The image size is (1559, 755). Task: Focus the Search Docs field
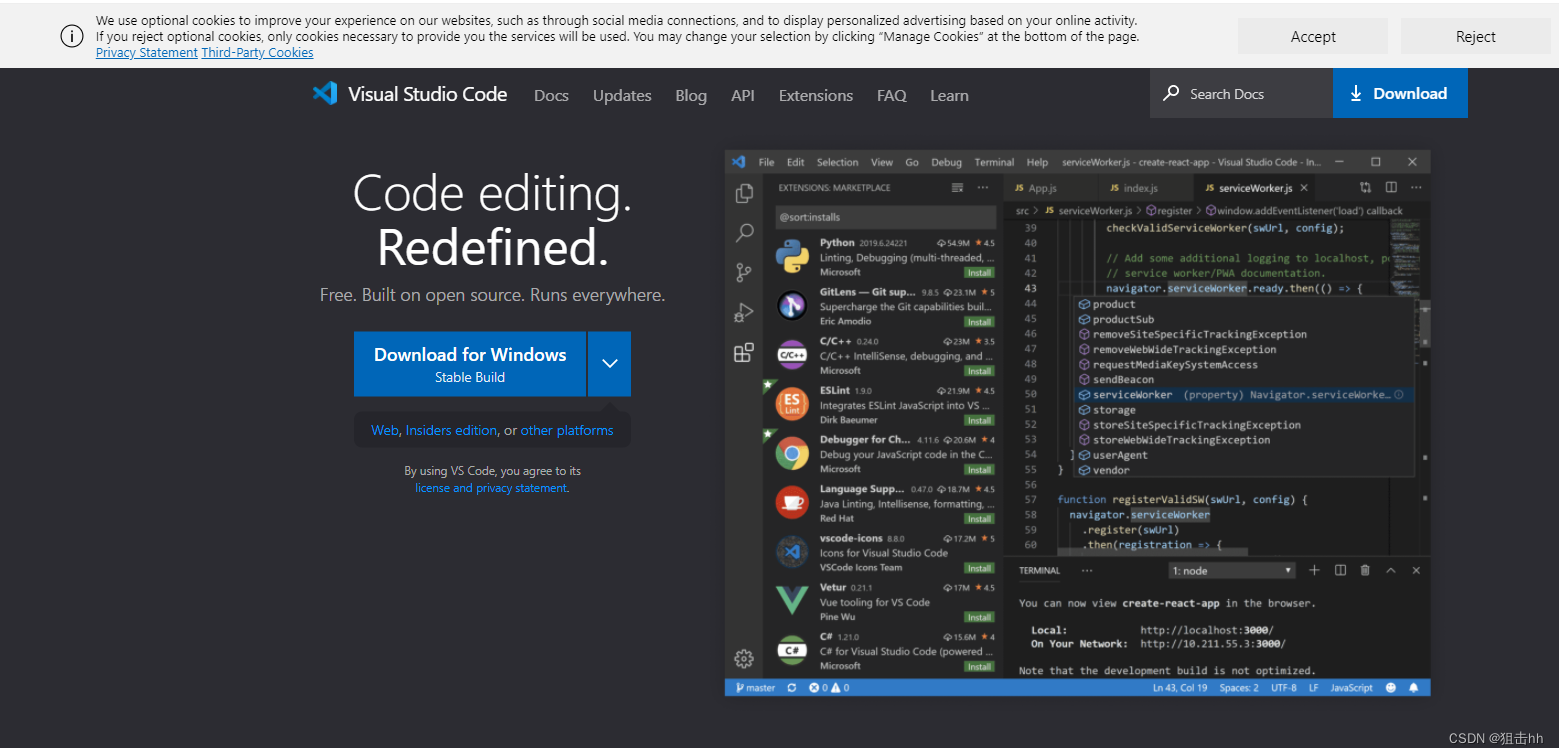[1241, 93]
